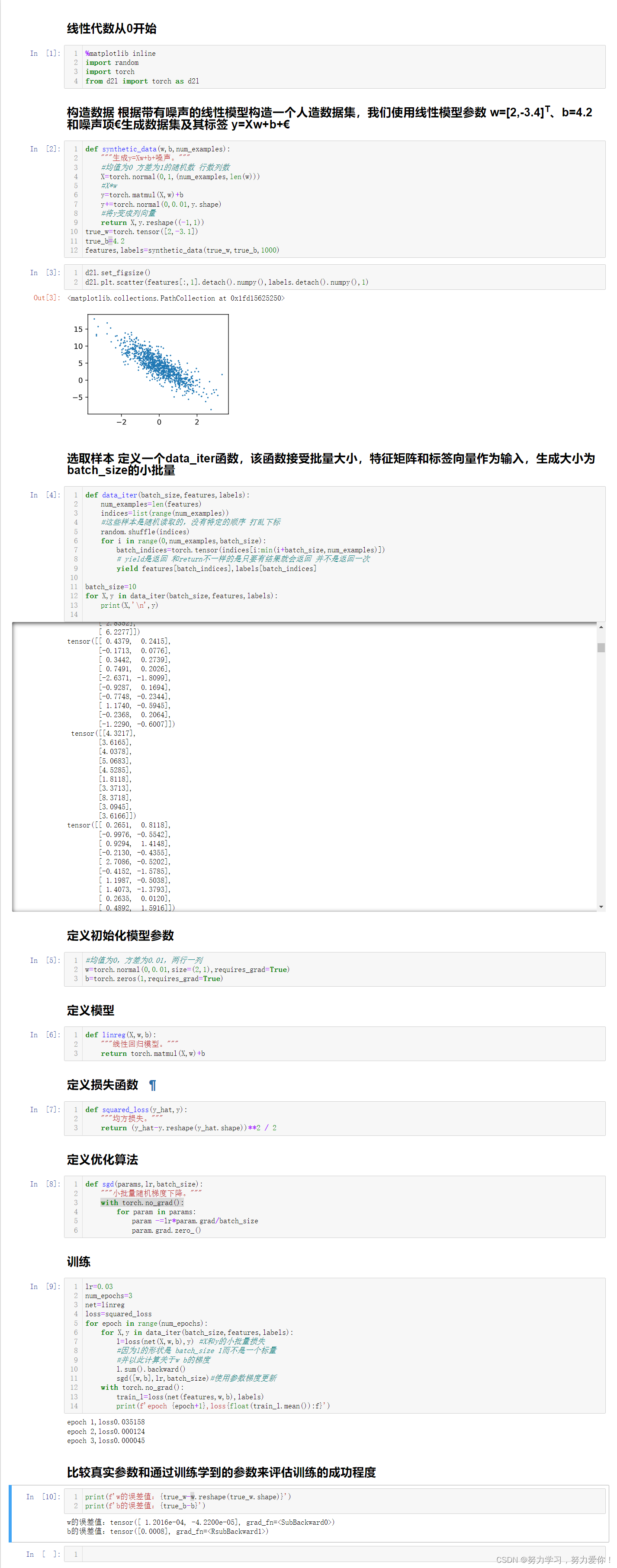Image resolution: width=617 pixels, height=1568 pixels.
Task: Click the d2l.set_figsize scatter code cell
Action: 334,277
